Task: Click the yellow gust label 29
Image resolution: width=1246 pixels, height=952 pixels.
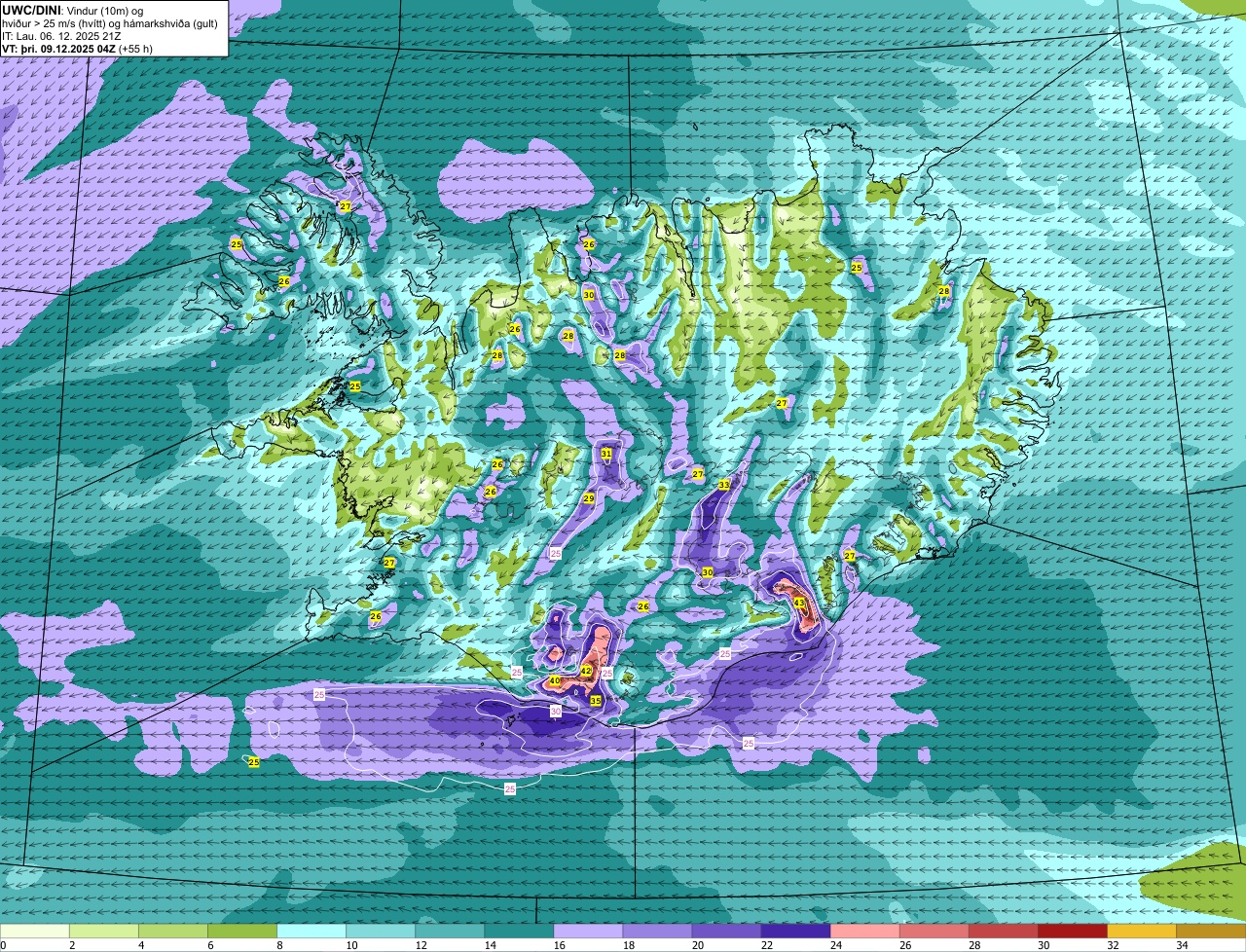Action: pos(589,498)
